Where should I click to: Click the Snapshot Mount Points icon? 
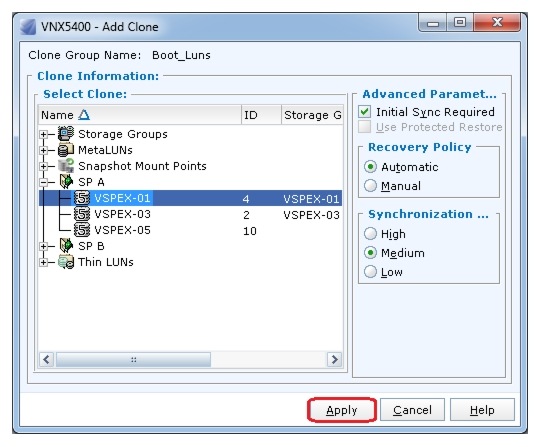pos(66,166)
